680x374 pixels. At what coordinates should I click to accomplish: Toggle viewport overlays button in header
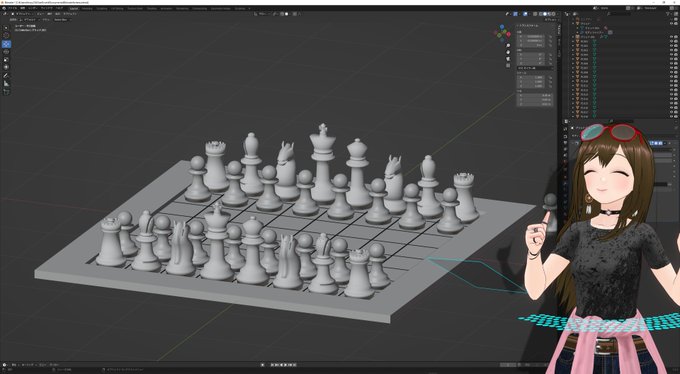[x=525, y=14]
